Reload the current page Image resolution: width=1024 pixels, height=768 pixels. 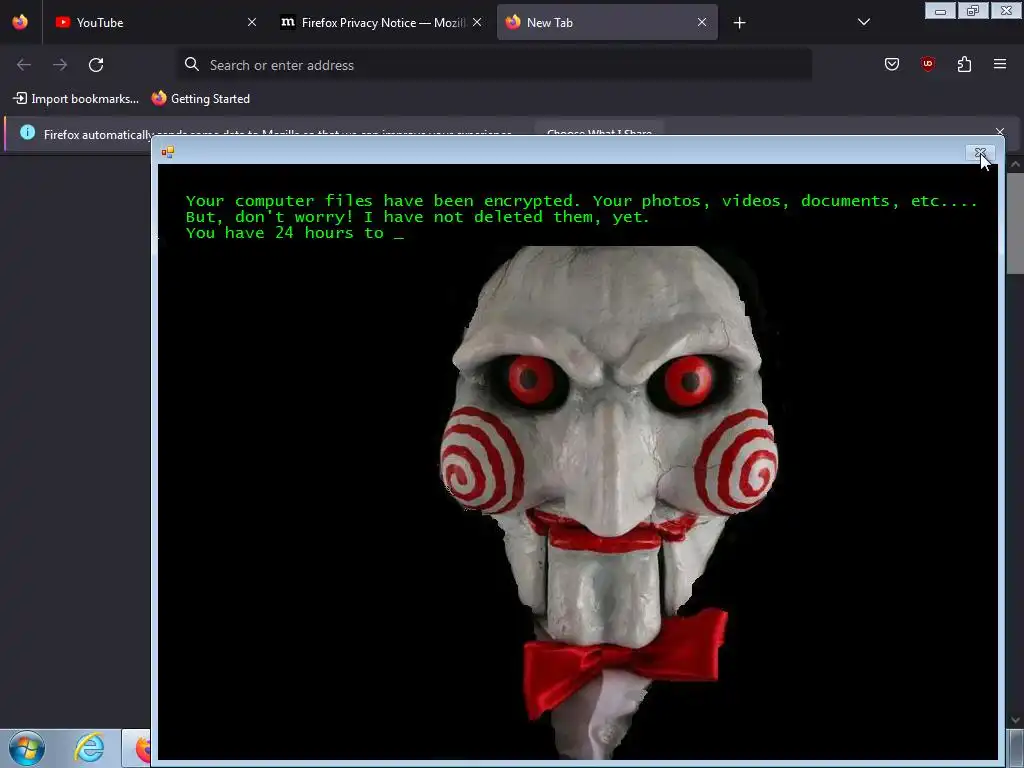pos(96,65)
